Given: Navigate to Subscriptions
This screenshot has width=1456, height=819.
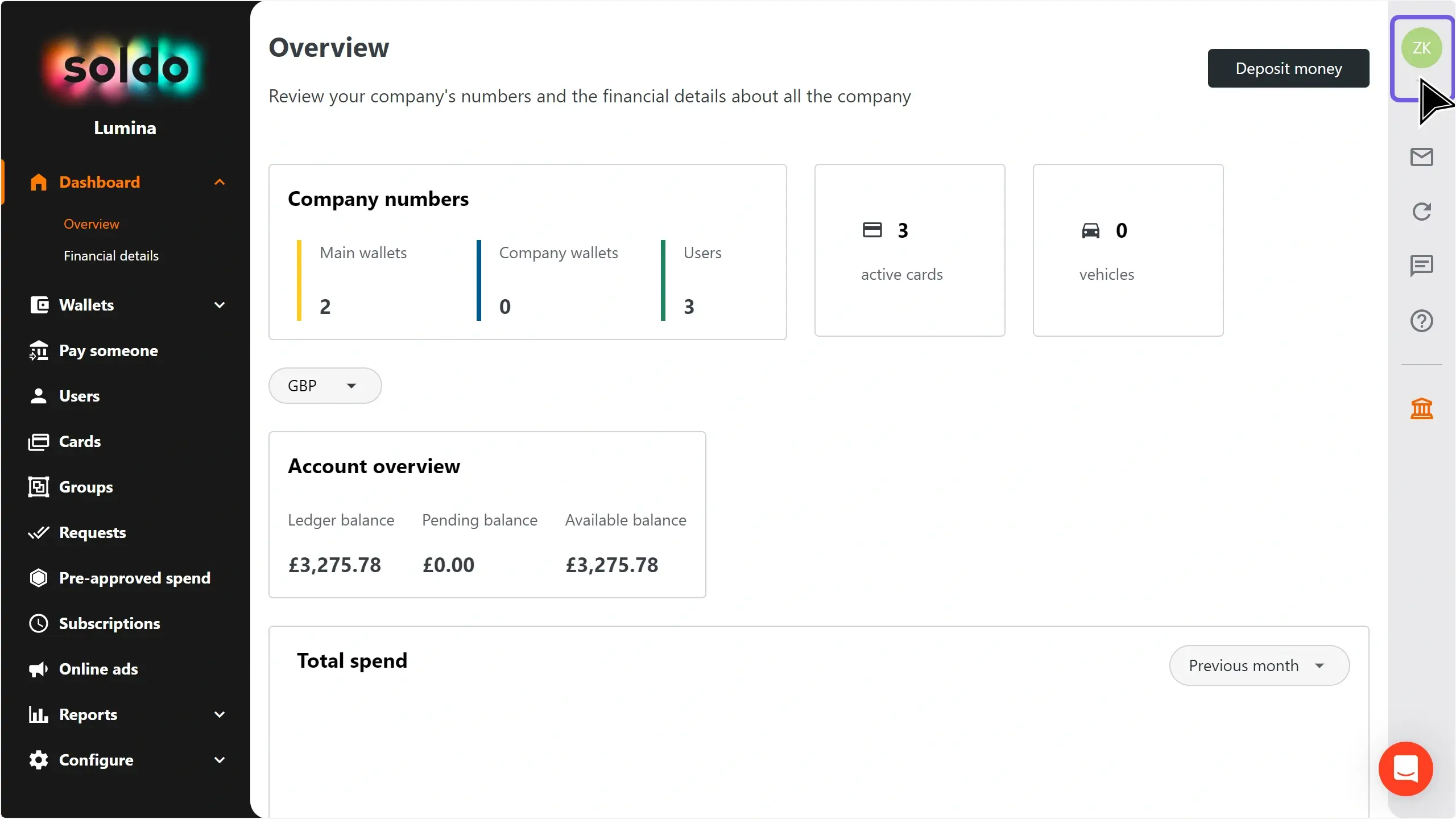Looking at the screenshot, I should 109,623.
